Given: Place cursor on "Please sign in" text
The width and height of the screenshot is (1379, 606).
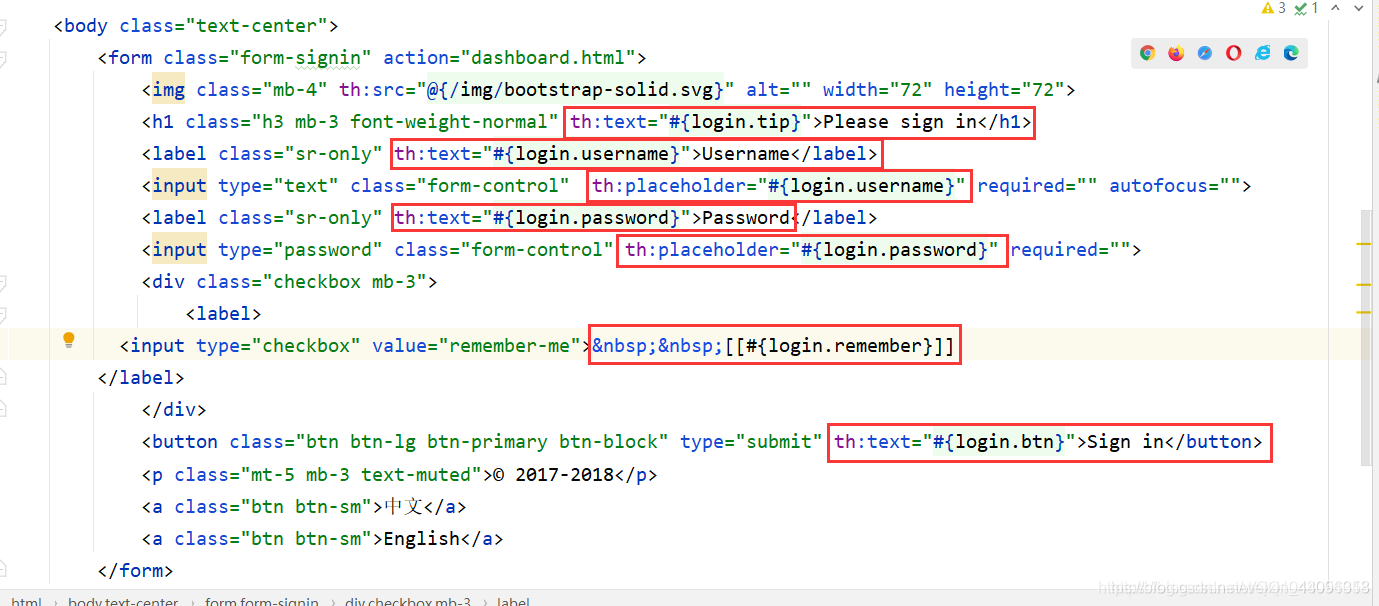Looking at the screenshot, I should pos(900,122).
